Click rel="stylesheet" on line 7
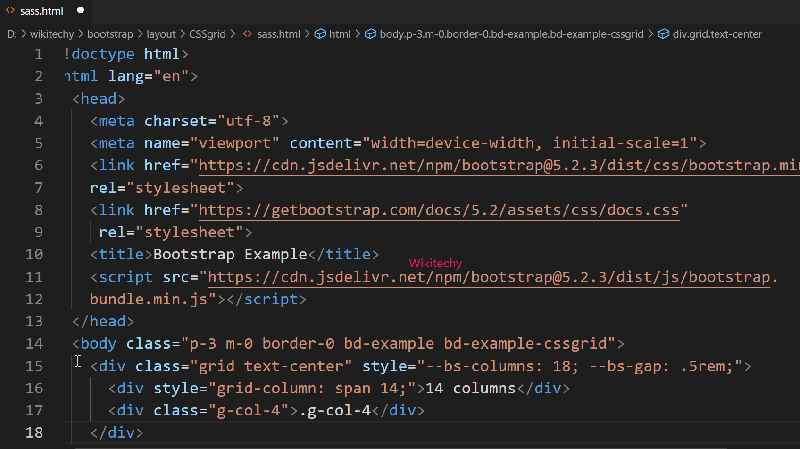Image resolution: width=800 pixels, height=449 pixels. [162, 188]
